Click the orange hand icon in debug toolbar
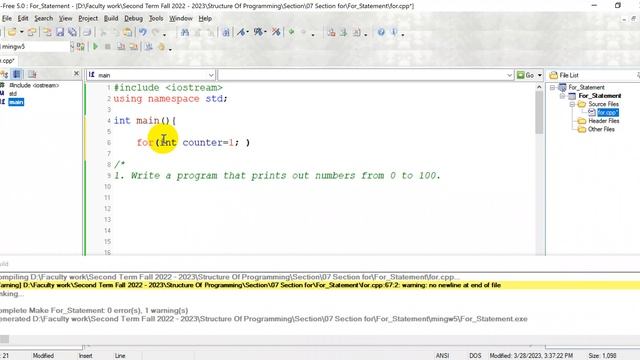The width and height of the screenshot is (640, 360). tap(162, 47)
